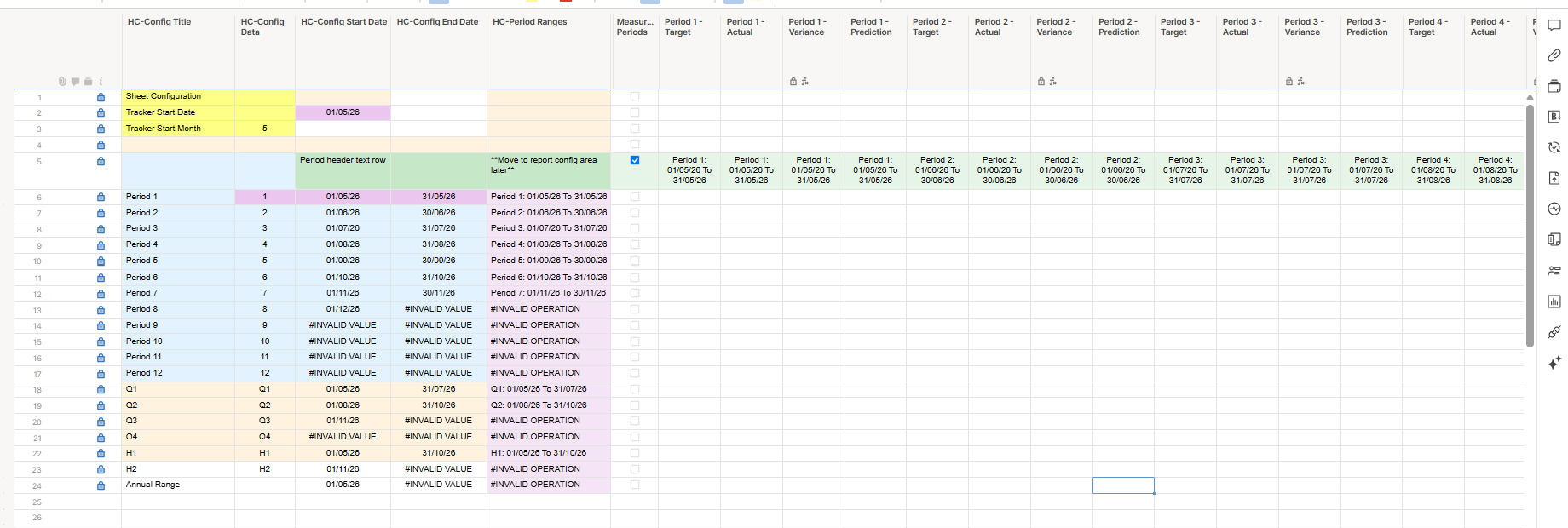
Task: Open the Connectors plug icon
Action: pyautogui.click(x=1554, y=332)
